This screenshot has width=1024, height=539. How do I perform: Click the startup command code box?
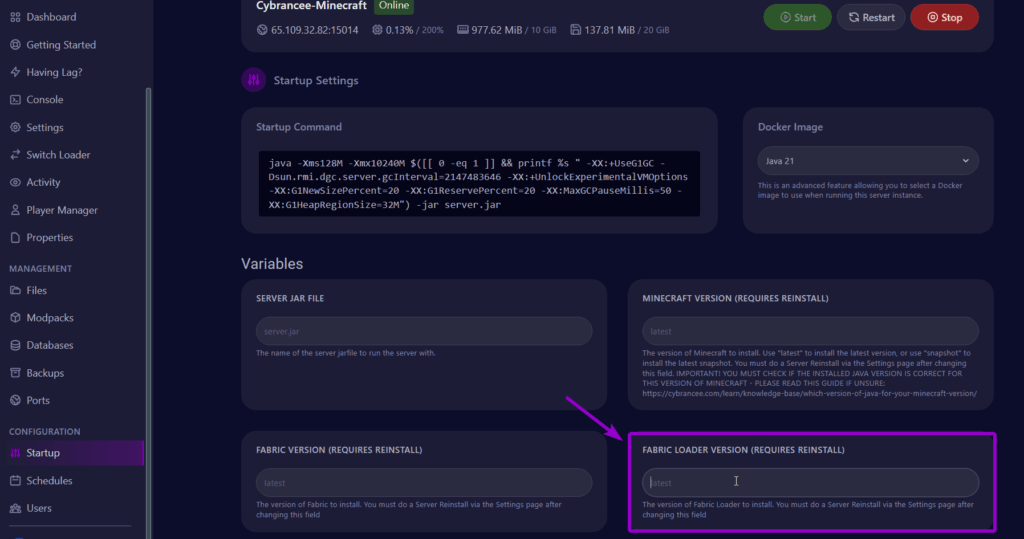(x=479, y=184)
